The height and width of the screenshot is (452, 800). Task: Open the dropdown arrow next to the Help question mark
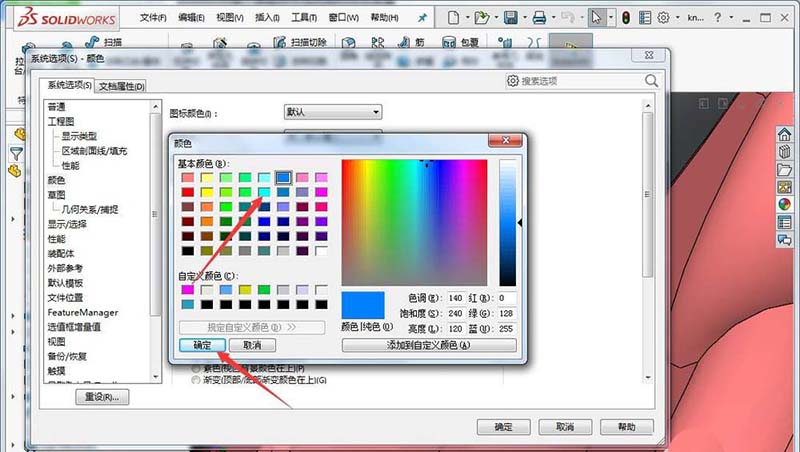[731, 18]
